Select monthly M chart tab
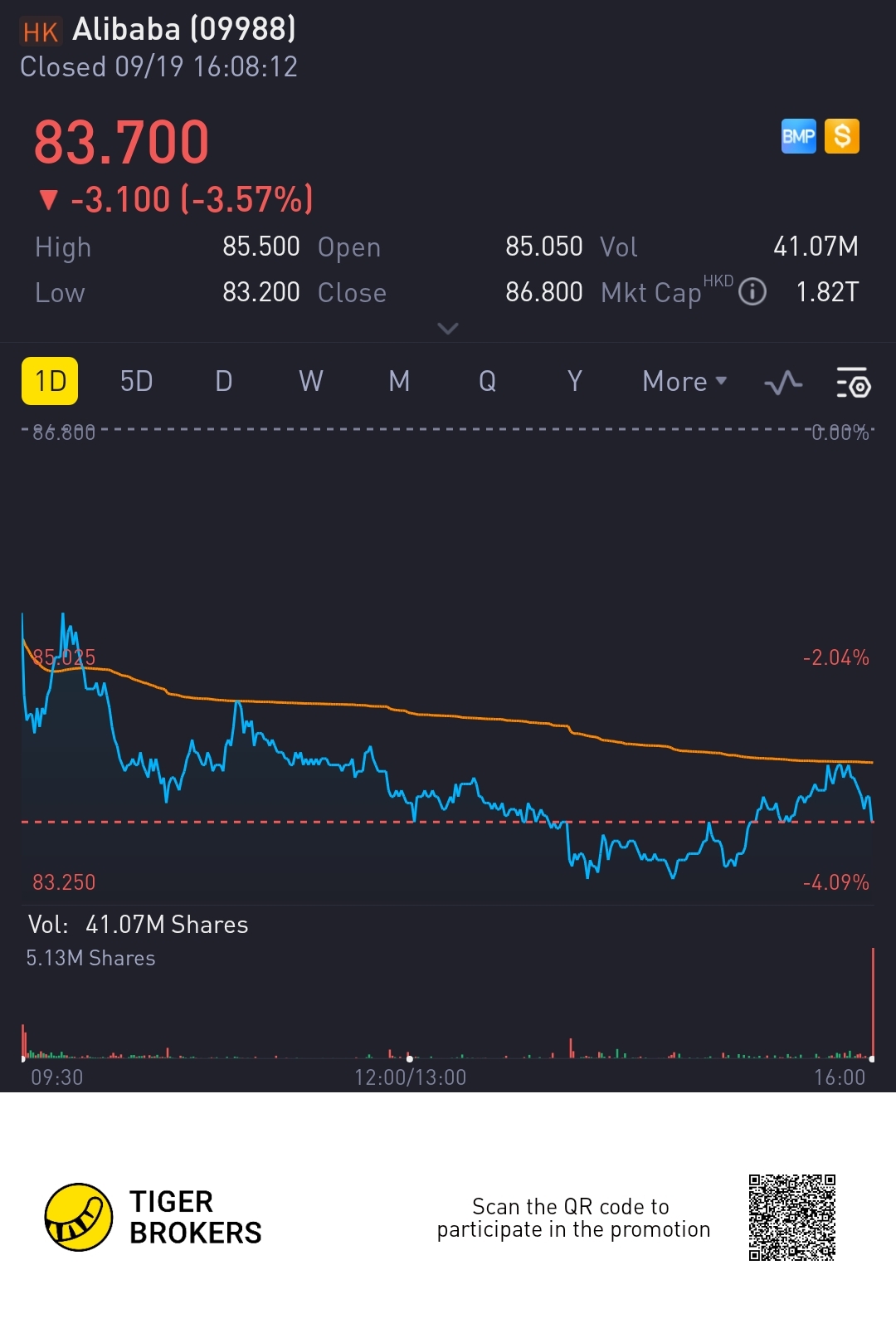Viewport: 896px width, 1343px height. click(x=399, y=381)
